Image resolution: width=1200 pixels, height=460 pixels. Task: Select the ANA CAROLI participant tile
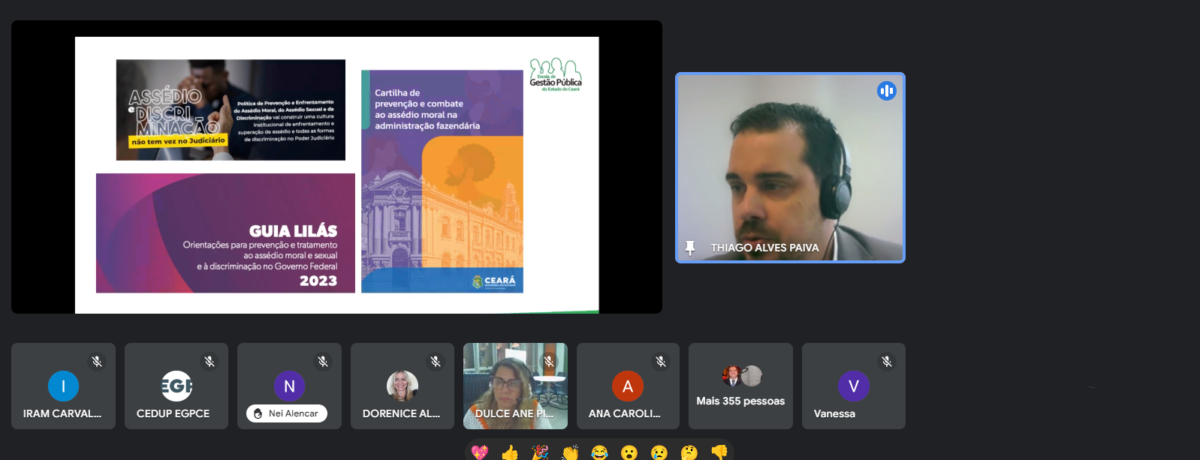(x=628, y=386)
